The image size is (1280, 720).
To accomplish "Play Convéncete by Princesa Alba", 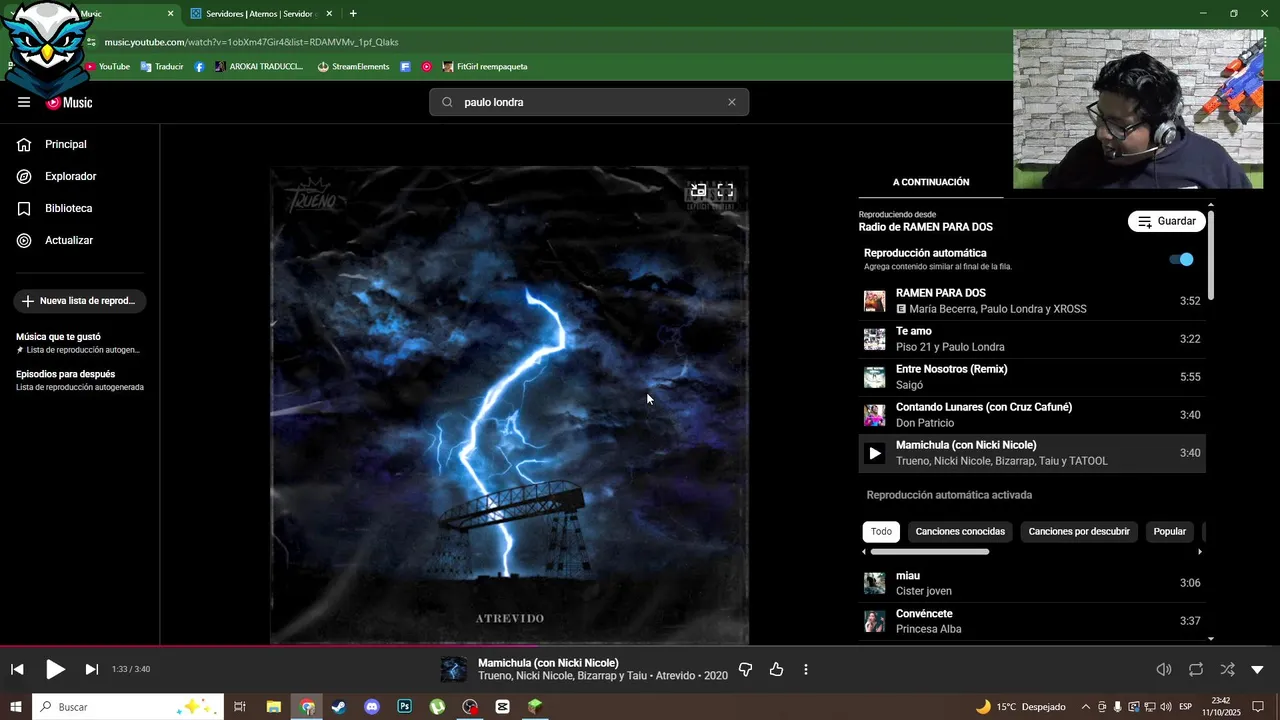I will [1032, 621].
